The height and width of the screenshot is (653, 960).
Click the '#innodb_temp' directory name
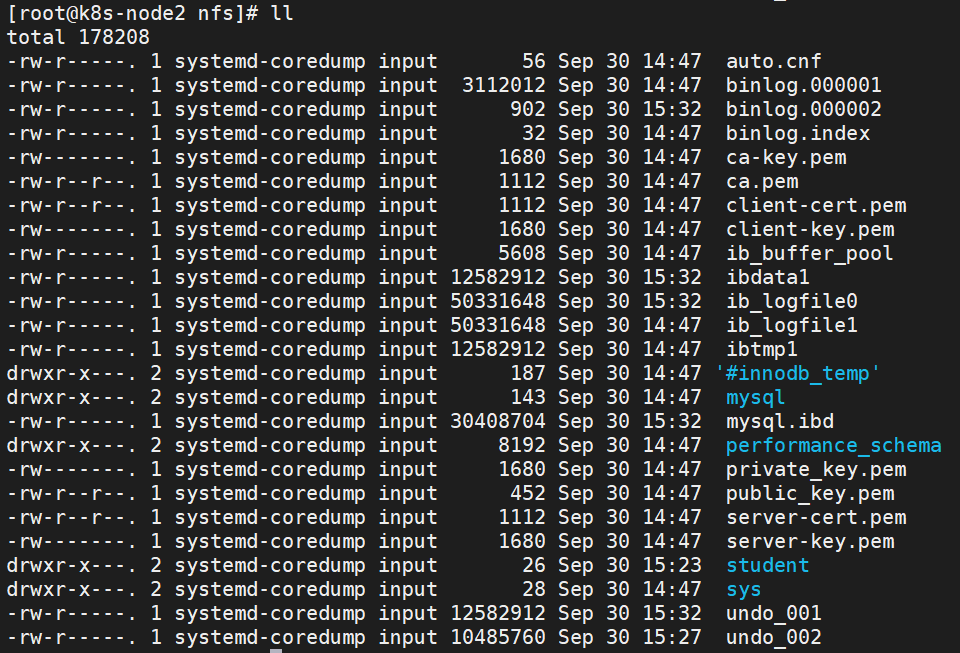tap(798, 374)
